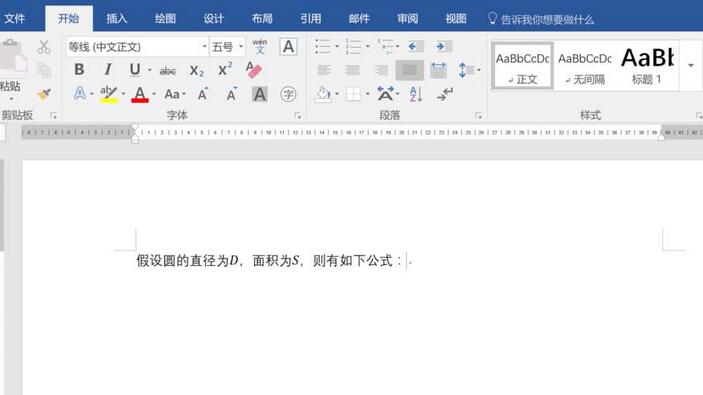
Task: Toggle Underline formatting
Action: pyautogui.click(x=135, y=70)
